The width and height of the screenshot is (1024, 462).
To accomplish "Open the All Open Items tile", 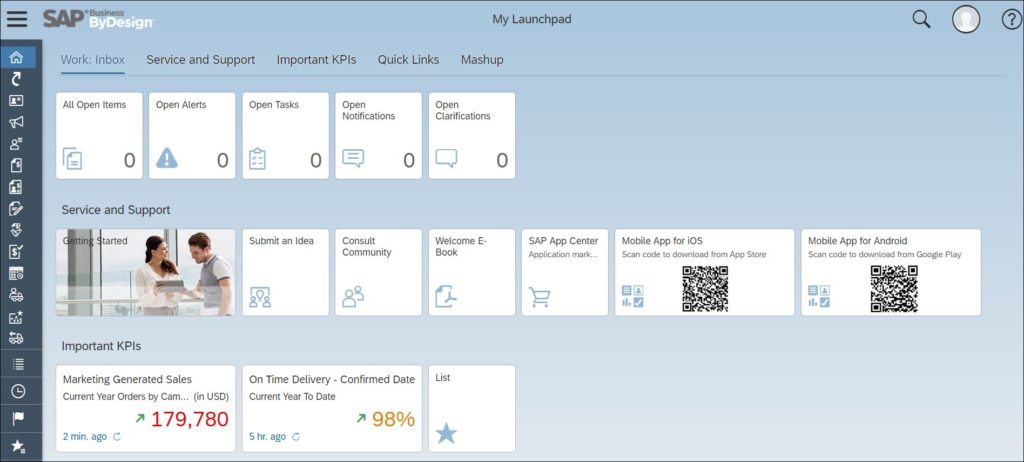I will [x=99, y=135].
